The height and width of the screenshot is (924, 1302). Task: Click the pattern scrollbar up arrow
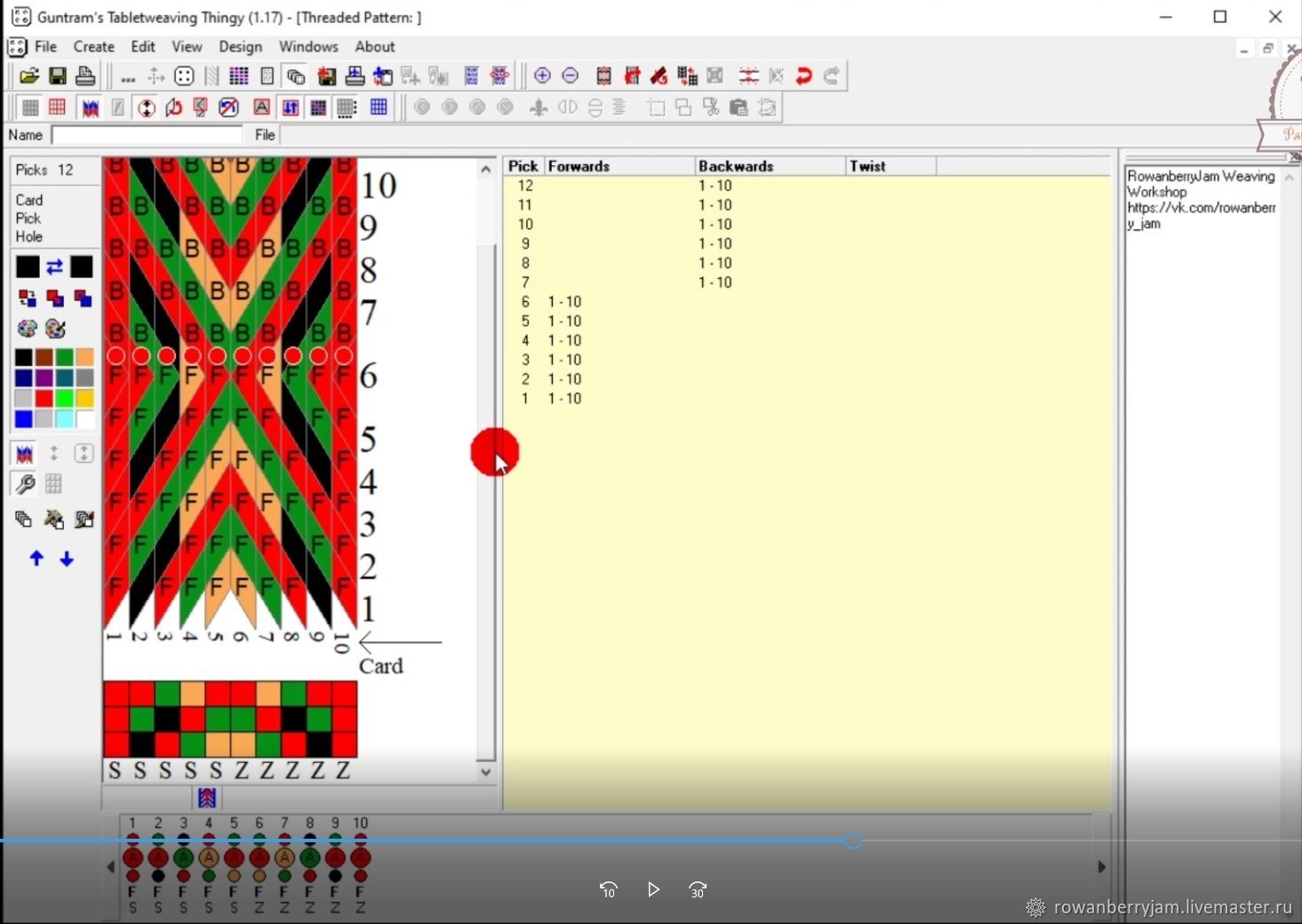click(x=486, y=169)
